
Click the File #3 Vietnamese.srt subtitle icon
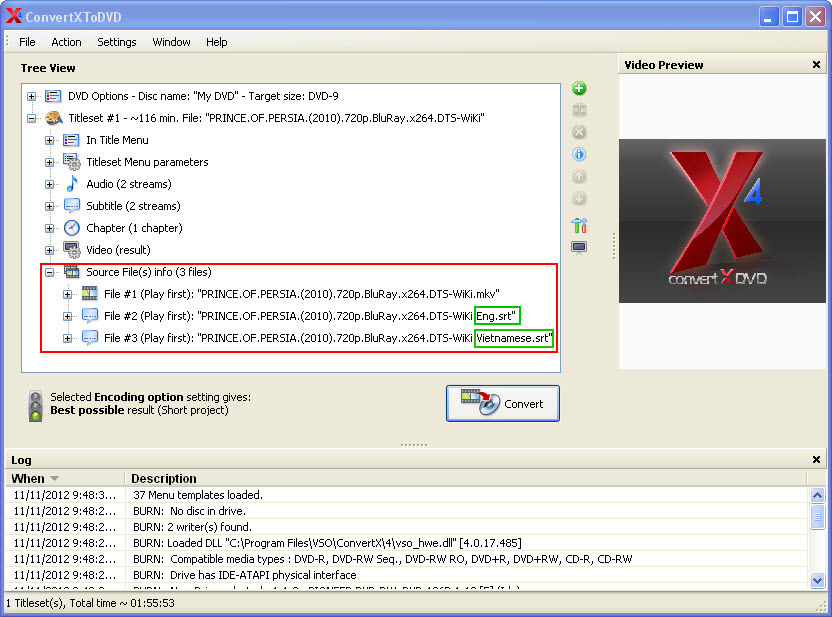point(90,338)
